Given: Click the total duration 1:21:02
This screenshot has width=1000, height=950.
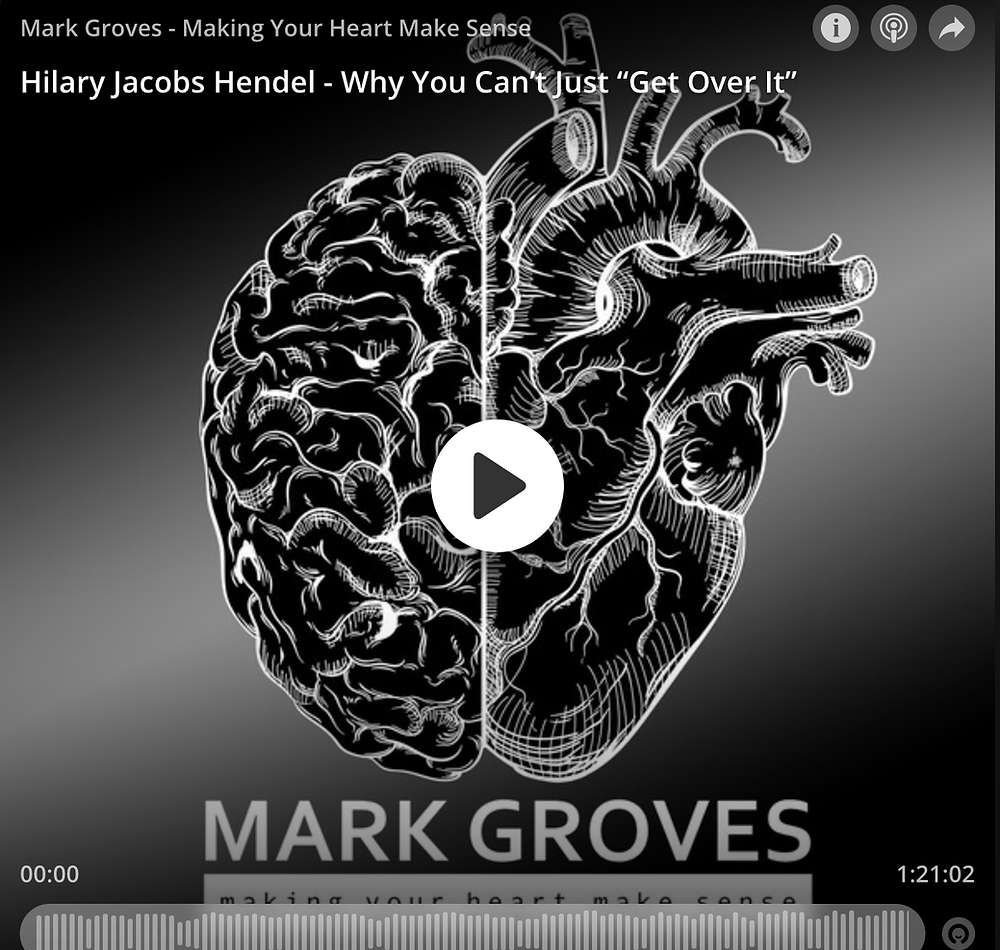Looking at the screenshot, I should point(936,874).
